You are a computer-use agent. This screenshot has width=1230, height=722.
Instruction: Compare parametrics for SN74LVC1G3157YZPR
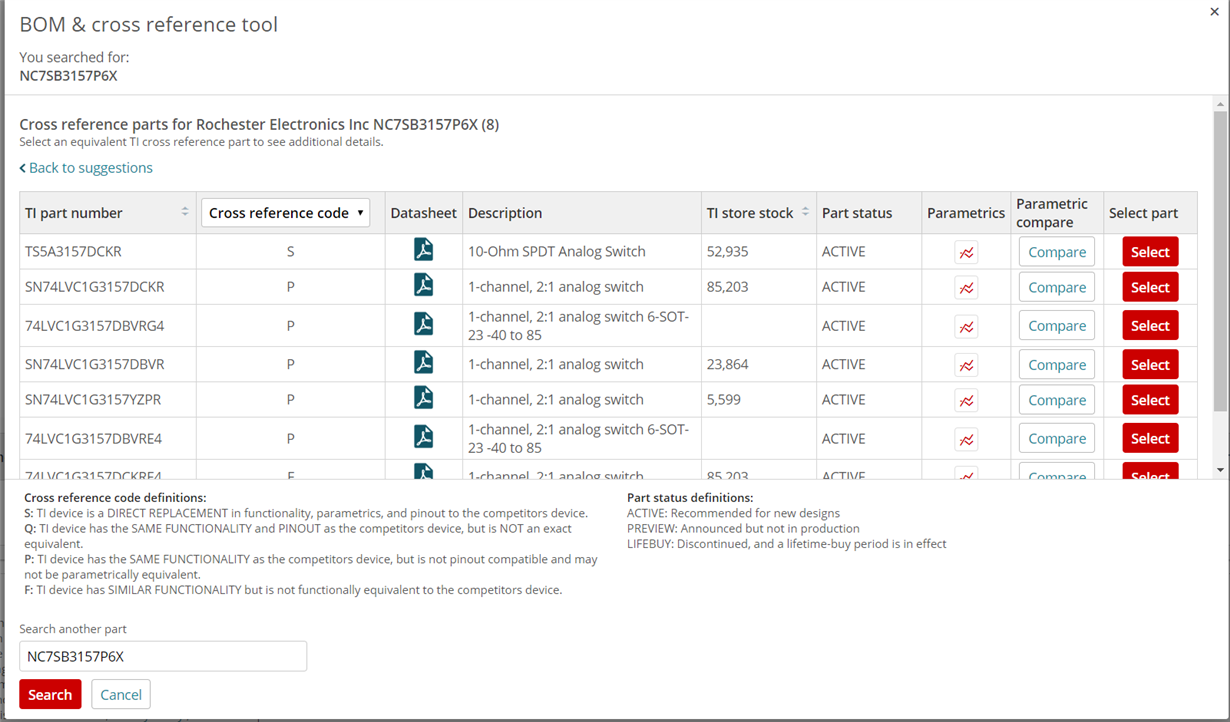coord(1057,400)
